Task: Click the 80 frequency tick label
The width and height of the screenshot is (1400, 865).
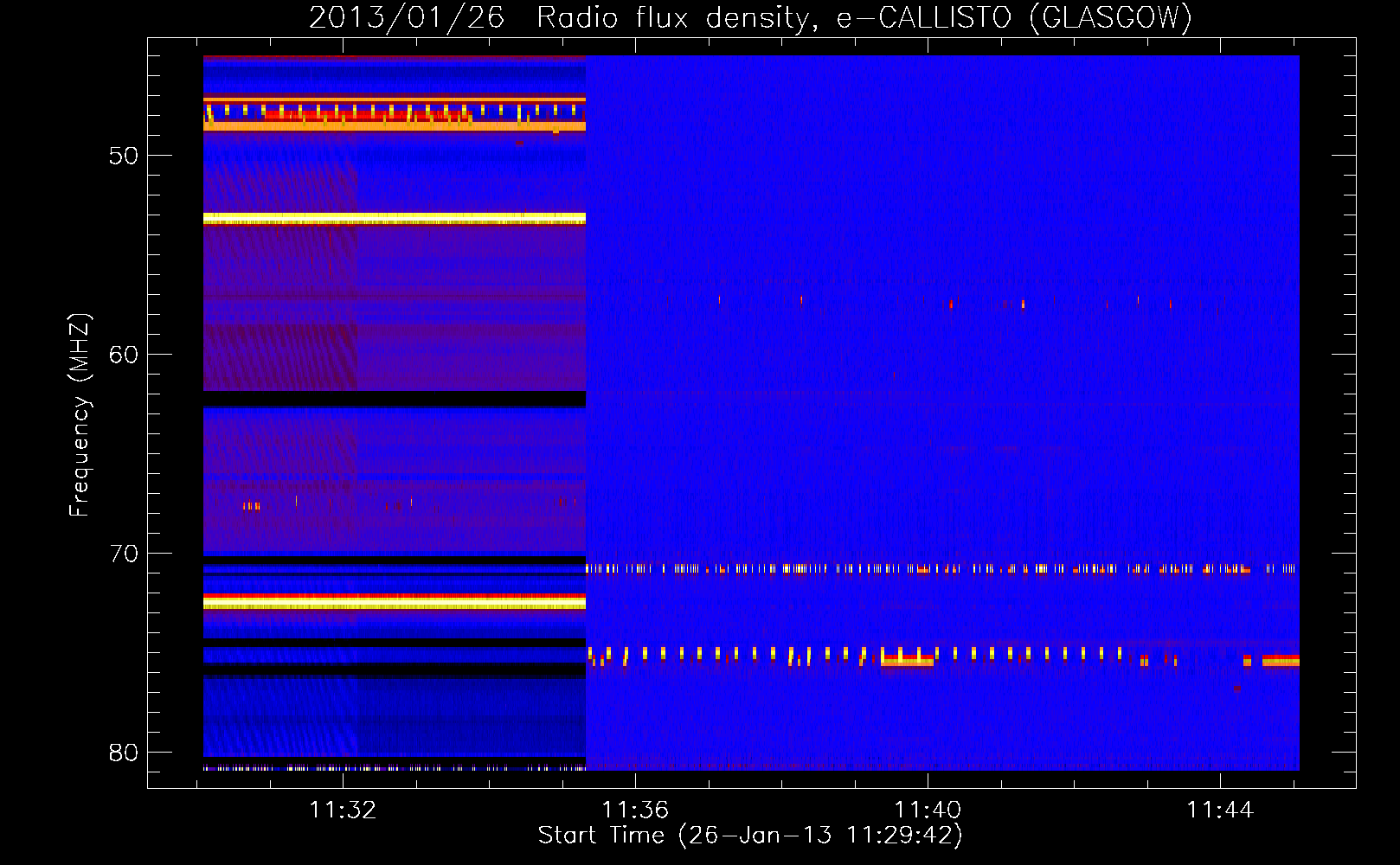Action: (124, 753)
